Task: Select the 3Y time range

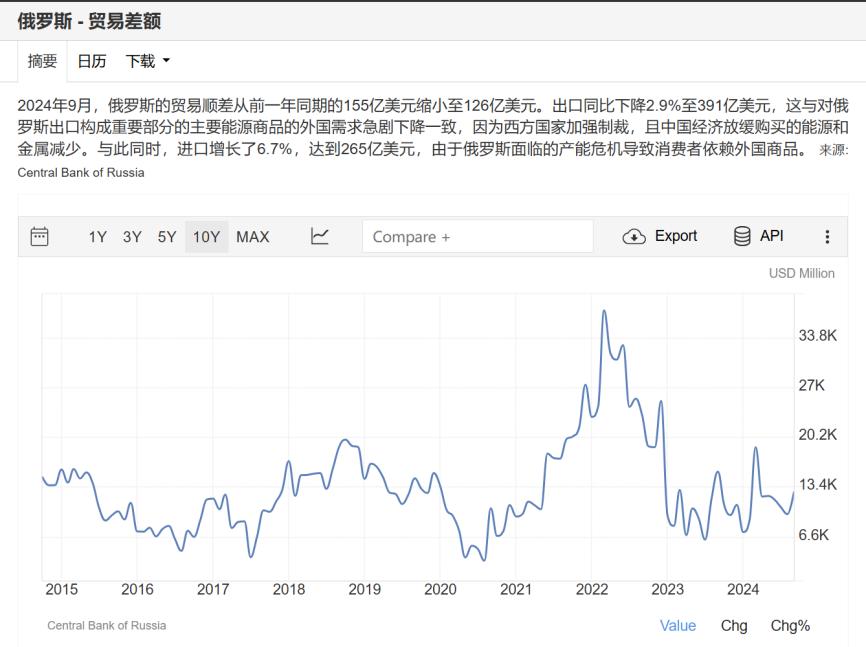Action: [132, 237]
